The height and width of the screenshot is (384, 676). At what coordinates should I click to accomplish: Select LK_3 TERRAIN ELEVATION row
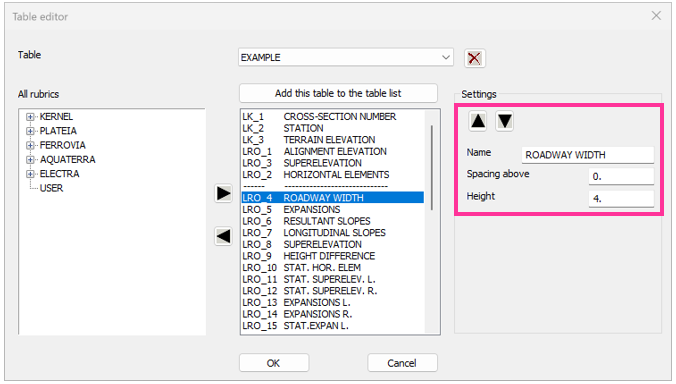pyautogui.click(x=332, y=140)
